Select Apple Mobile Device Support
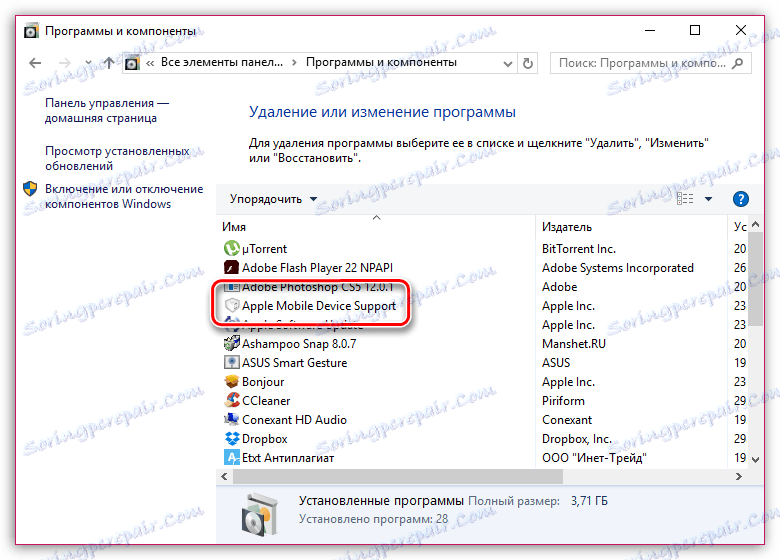 [319, 306]
